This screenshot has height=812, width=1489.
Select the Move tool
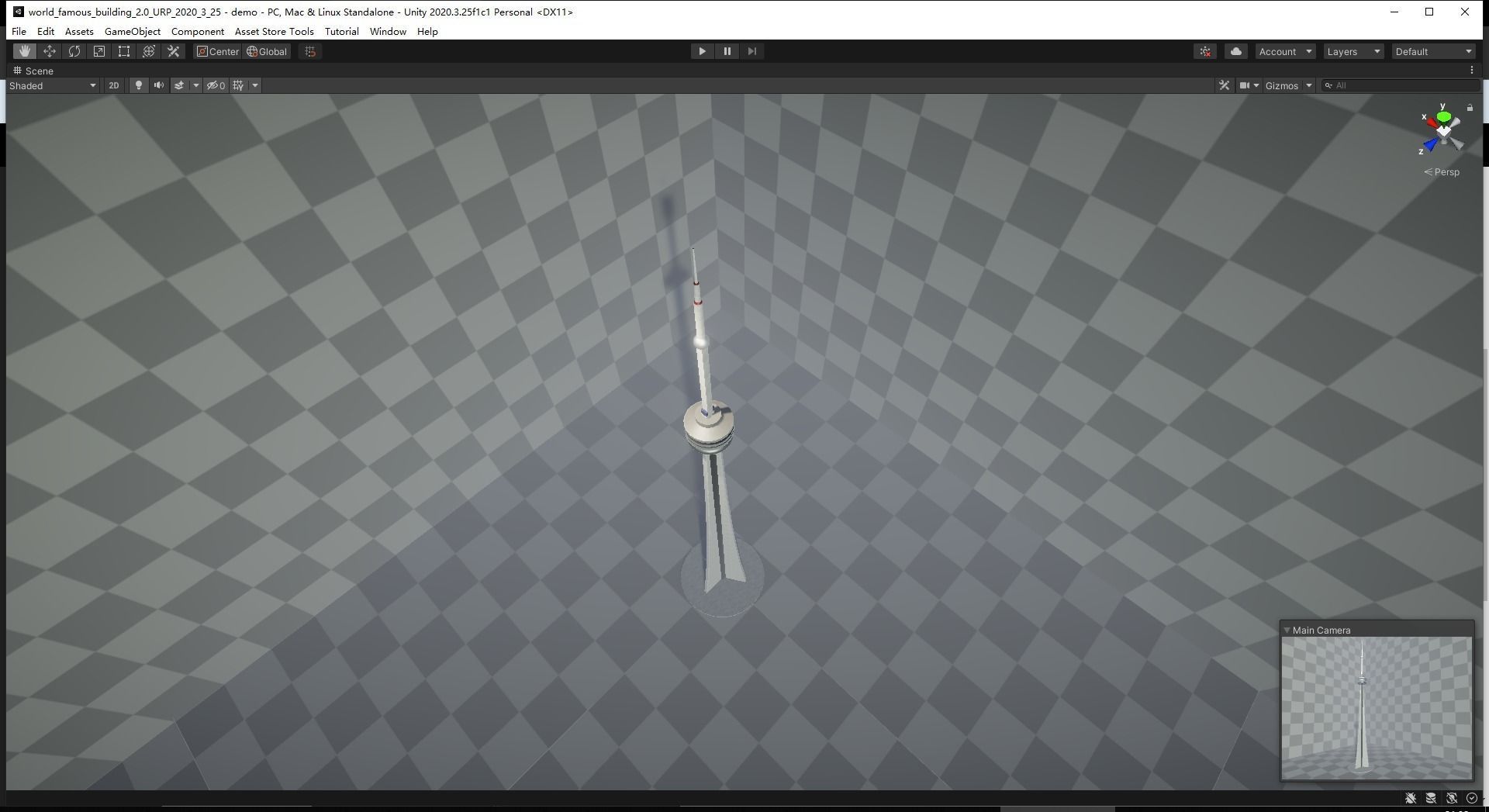pyautogui.click(x=50, y=51)
